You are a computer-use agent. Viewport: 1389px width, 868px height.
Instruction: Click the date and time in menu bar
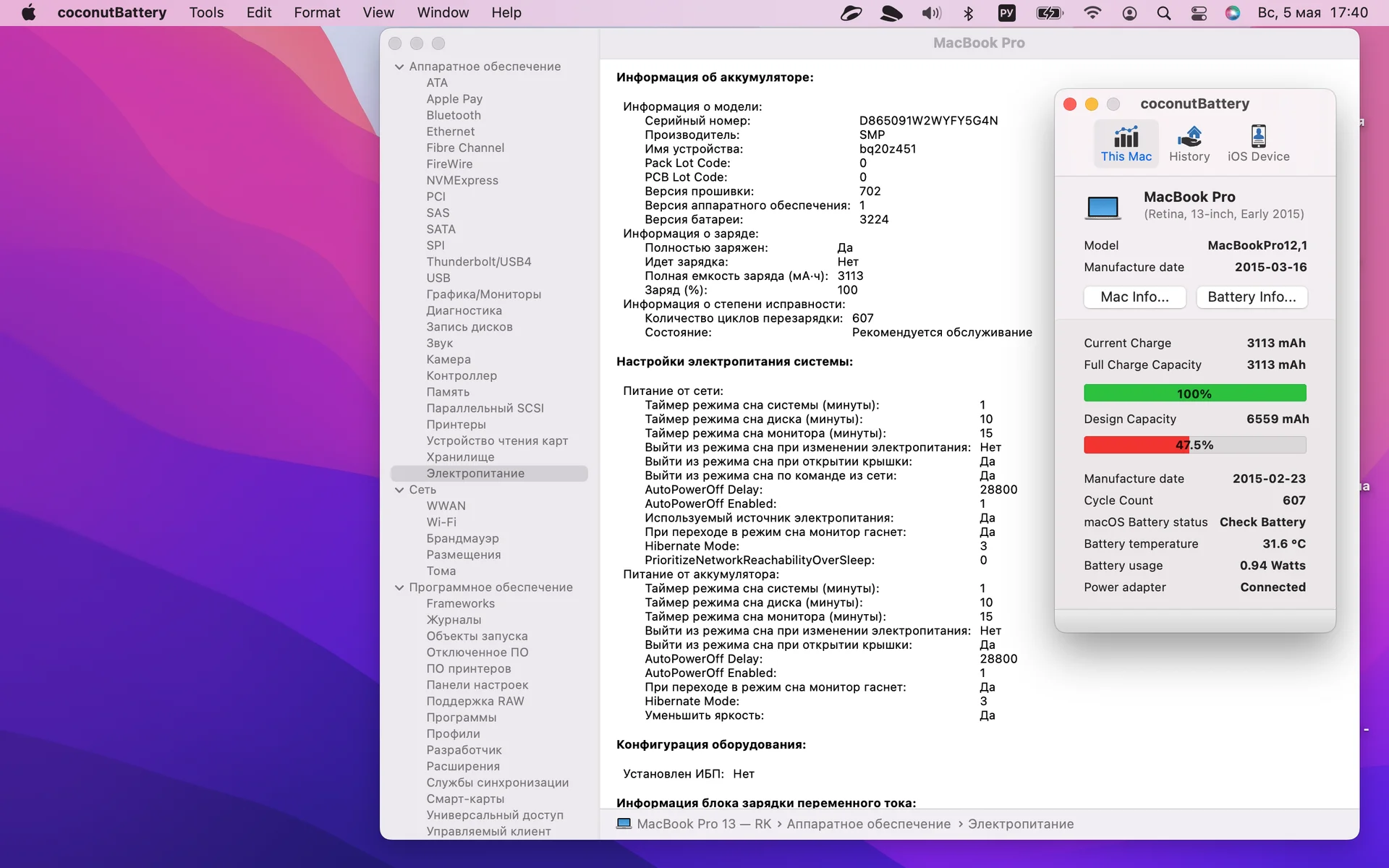tap(1312, 12)
